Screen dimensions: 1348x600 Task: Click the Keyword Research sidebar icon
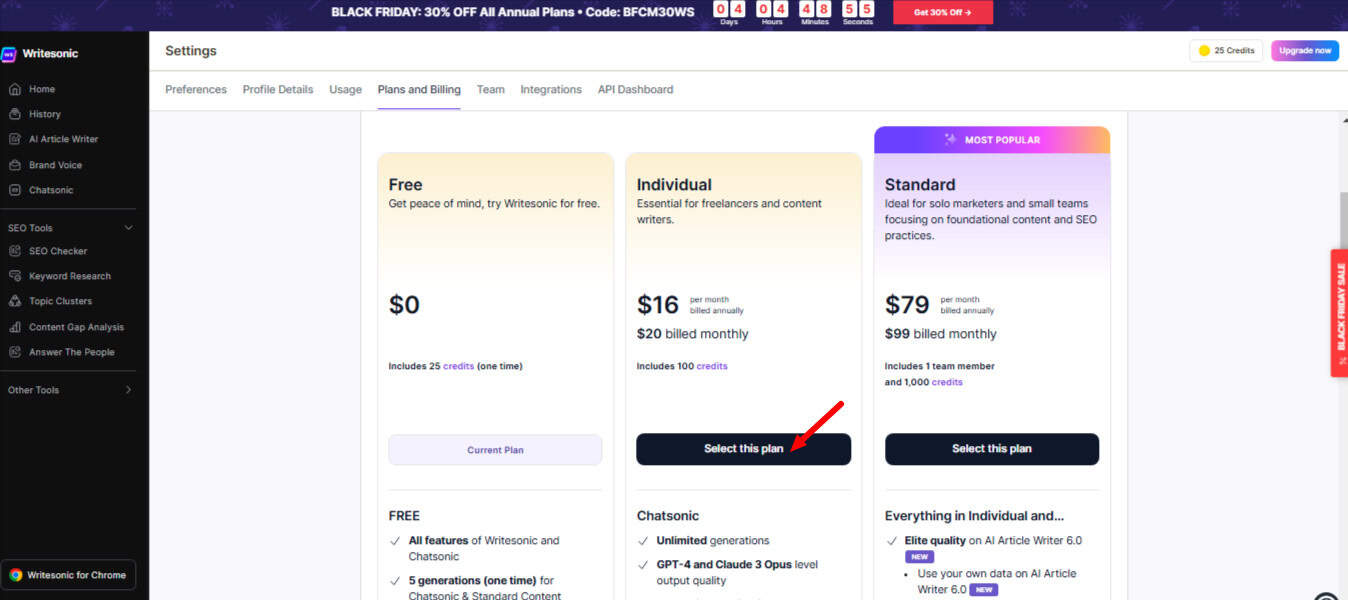pyautogui.click(x=15, y=276)
